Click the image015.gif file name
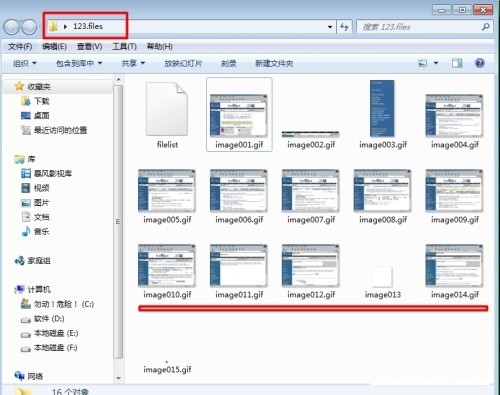The image size is (500, 395). (167, 369)
